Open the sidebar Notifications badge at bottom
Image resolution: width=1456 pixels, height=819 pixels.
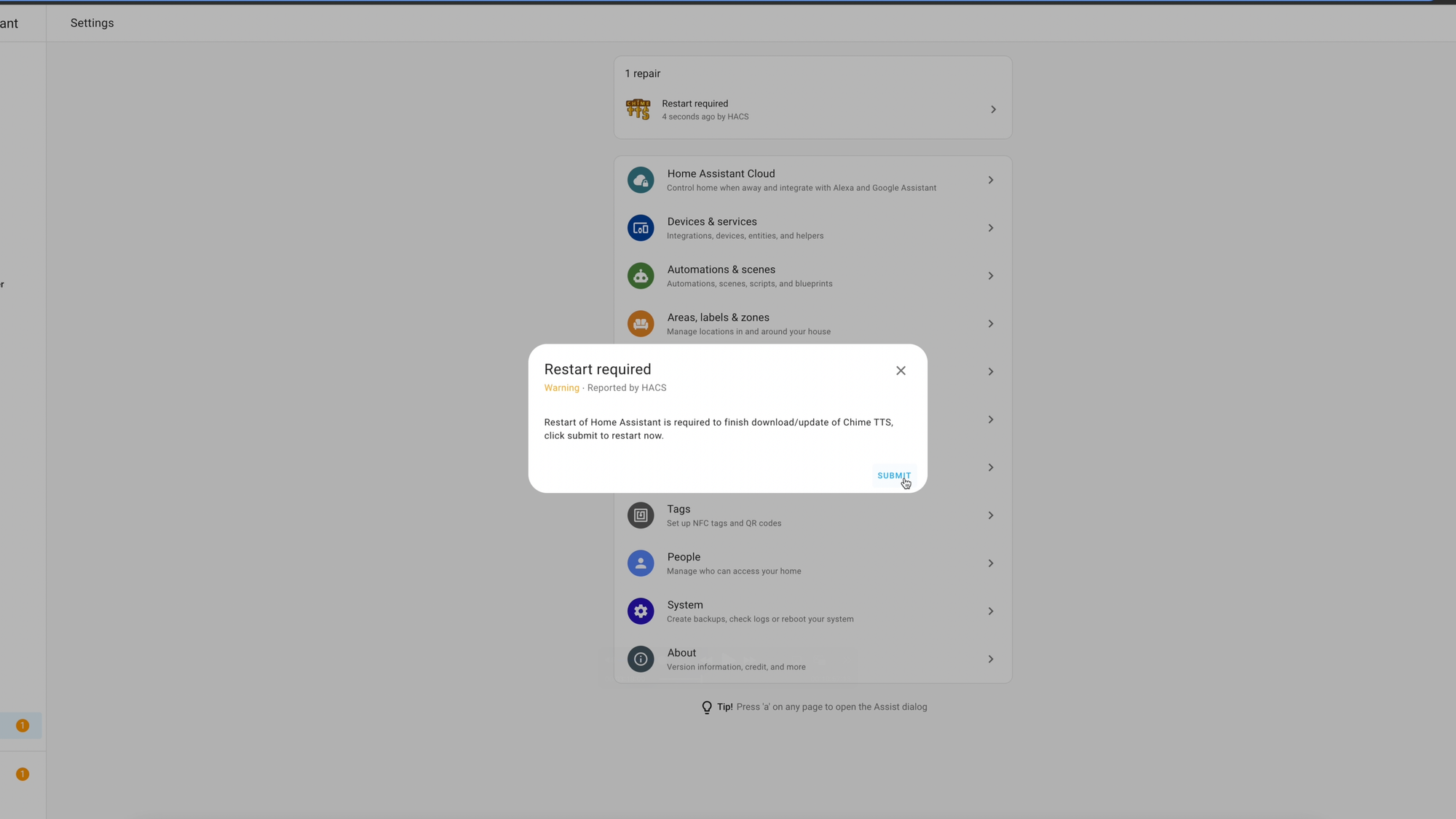pos(23,775)
